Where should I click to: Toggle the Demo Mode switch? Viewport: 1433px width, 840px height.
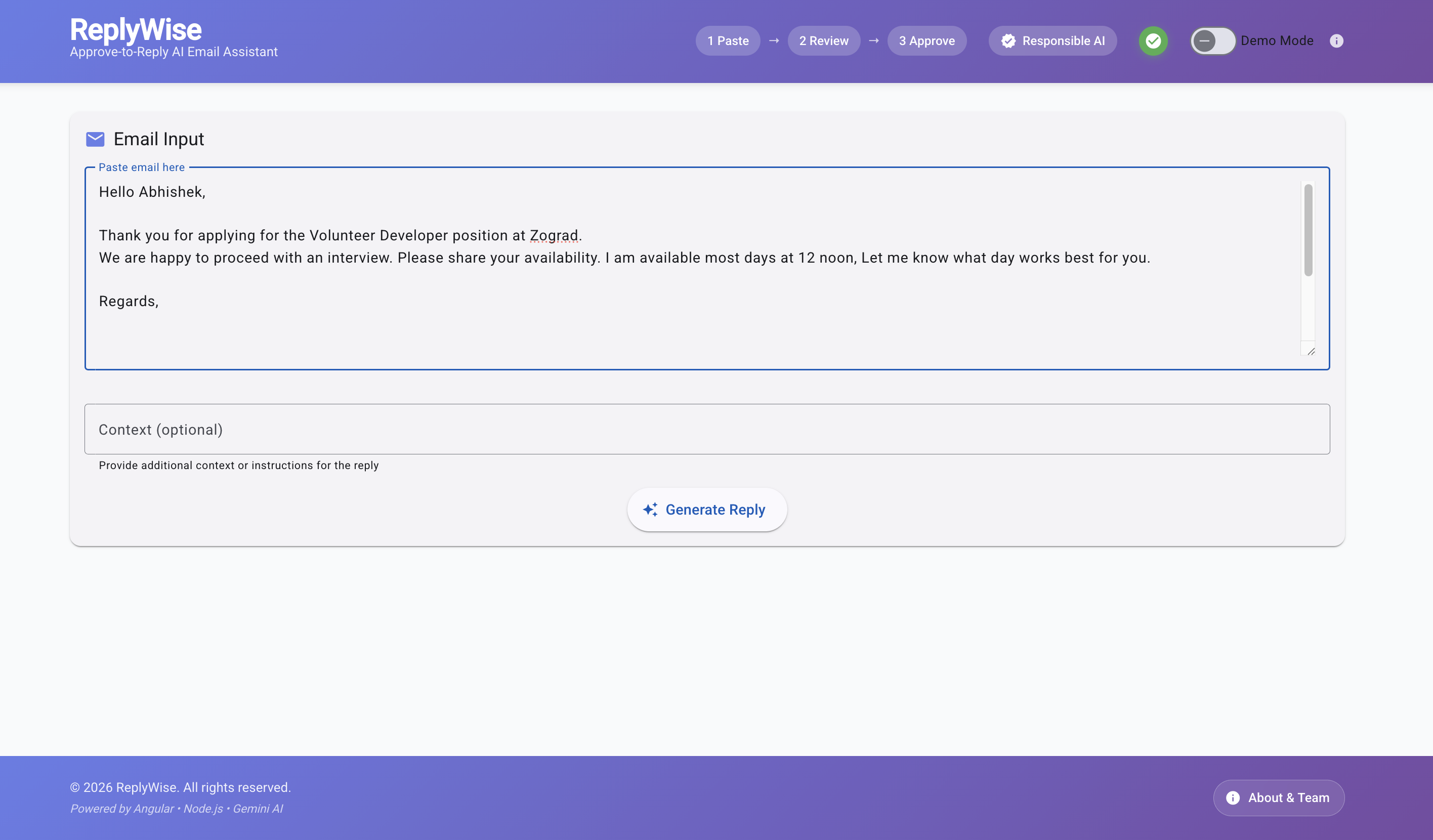point(1212,41)
